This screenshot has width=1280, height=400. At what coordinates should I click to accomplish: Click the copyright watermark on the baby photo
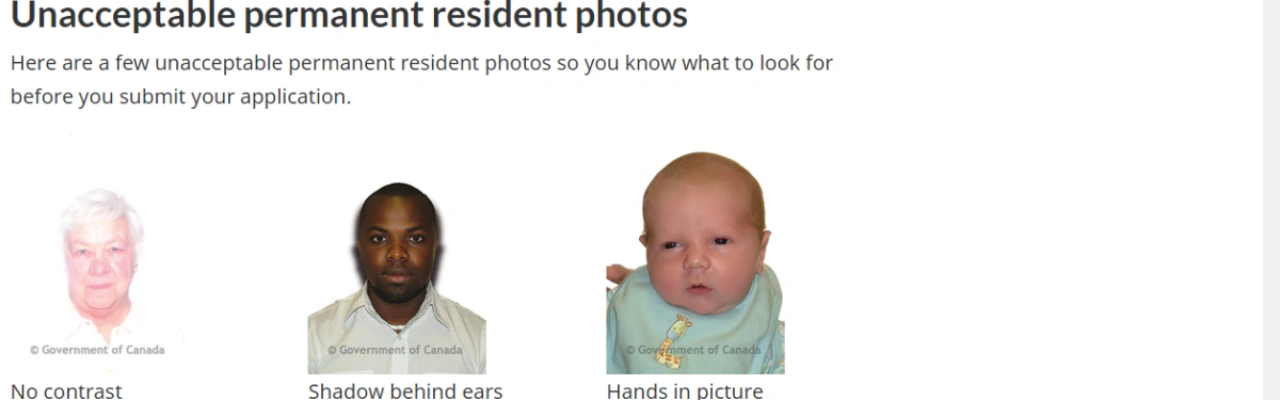tap(693, 350)
